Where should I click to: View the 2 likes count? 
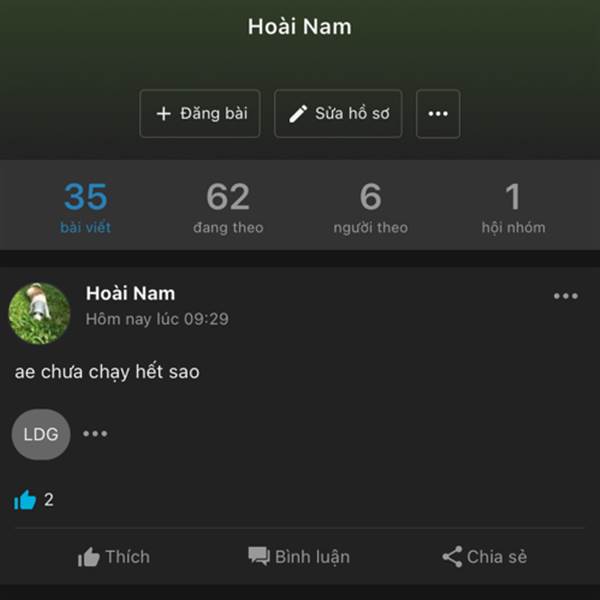(x=49, y=500)
